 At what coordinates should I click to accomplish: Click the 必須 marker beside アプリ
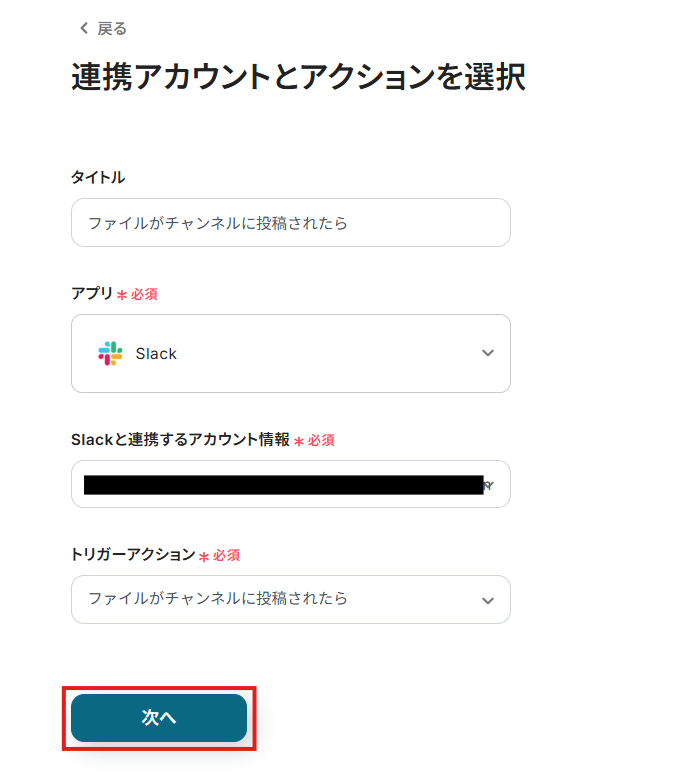[x=144, y=294]
